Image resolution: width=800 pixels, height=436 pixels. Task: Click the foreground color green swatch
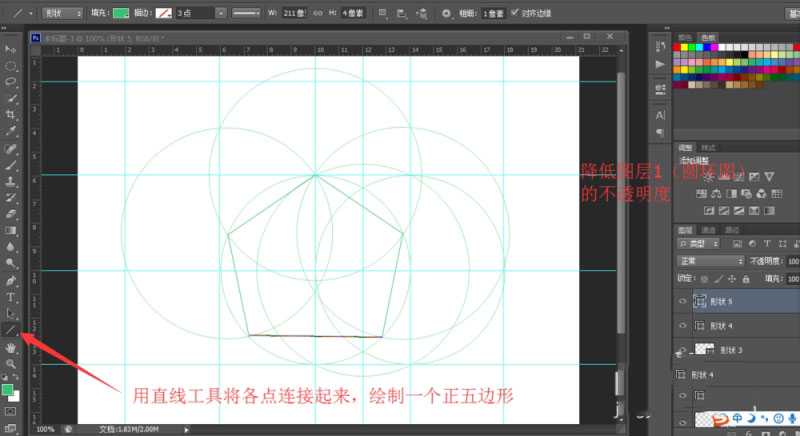(8, 389)
